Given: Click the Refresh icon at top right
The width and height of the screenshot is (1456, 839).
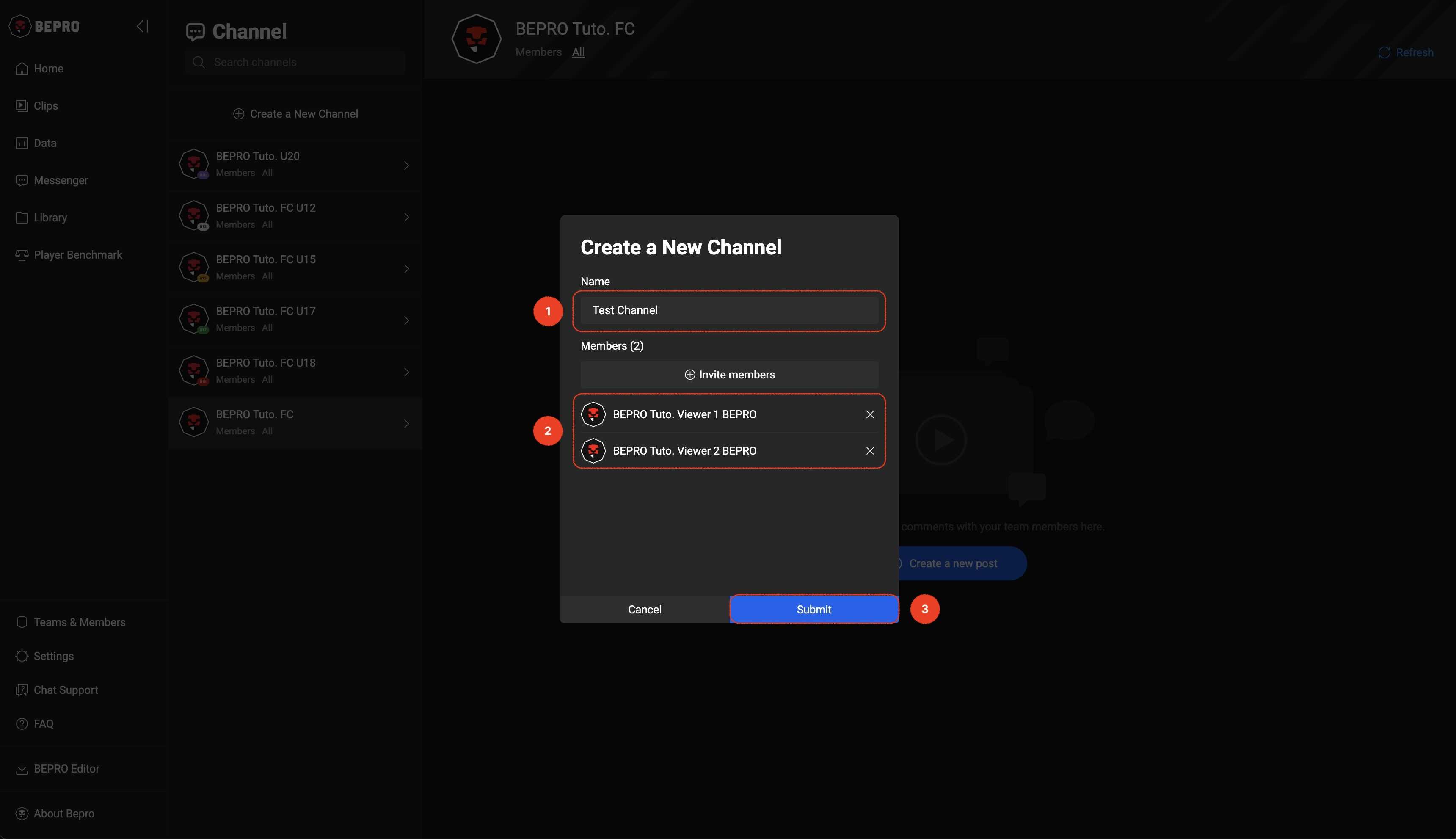Looking at the screenshot, I should point(1384,52).
